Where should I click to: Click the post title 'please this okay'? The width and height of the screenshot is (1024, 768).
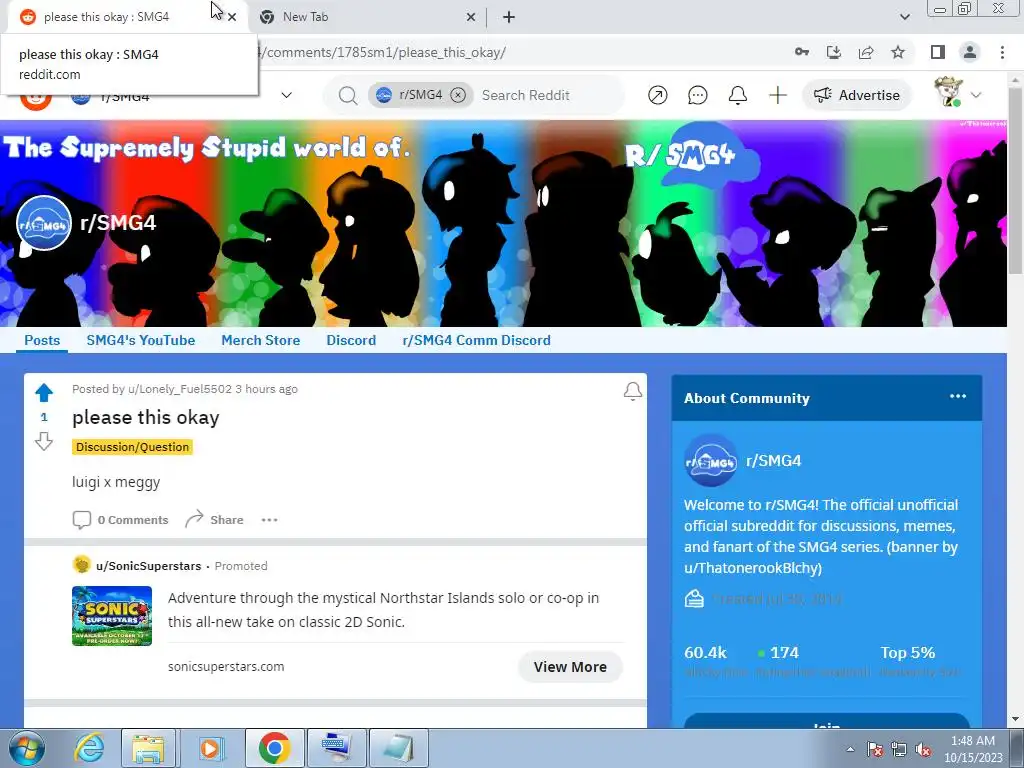point(146,417)
